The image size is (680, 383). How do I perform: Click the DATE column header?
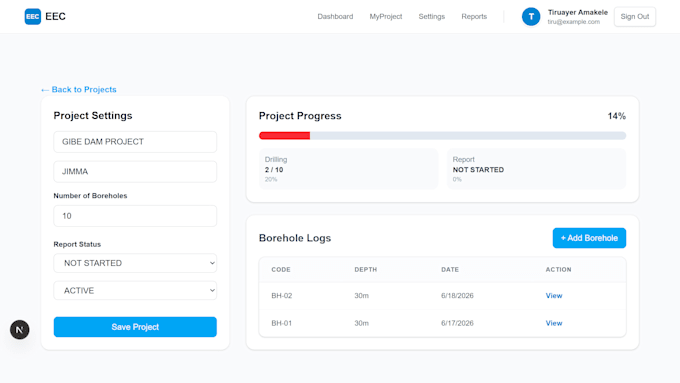coord(450,269)
